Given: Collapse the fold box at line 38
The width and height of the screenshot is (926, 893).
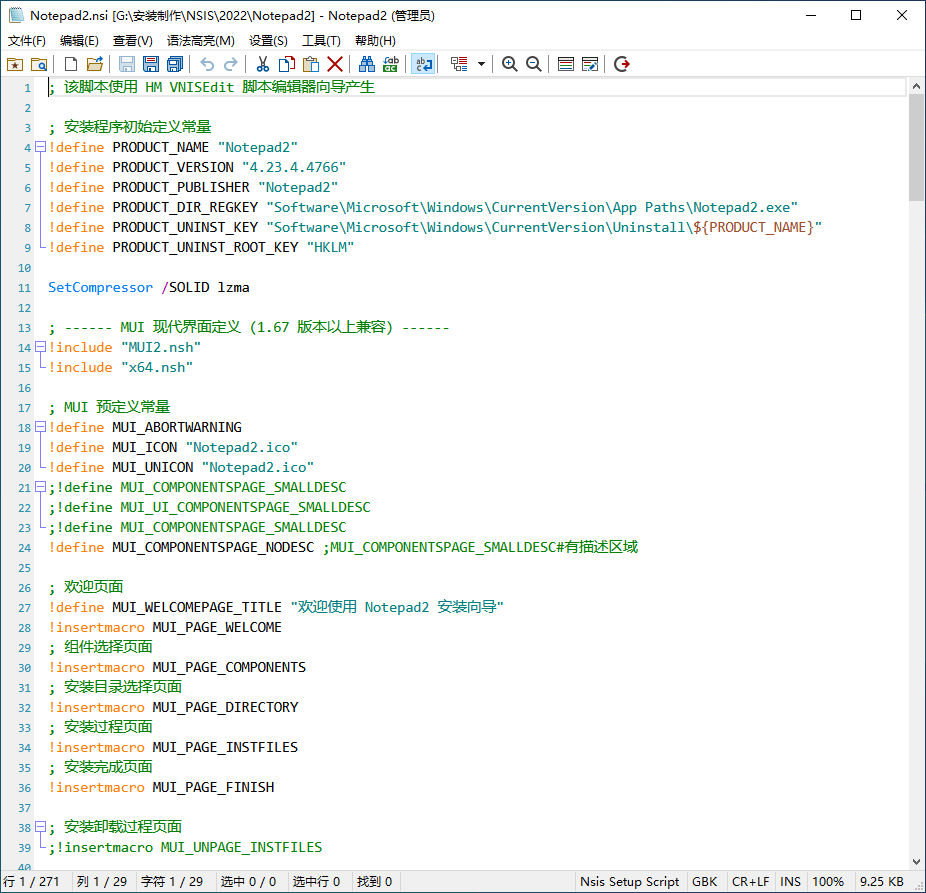Looking at the screenshot, I should coord(38,827).
